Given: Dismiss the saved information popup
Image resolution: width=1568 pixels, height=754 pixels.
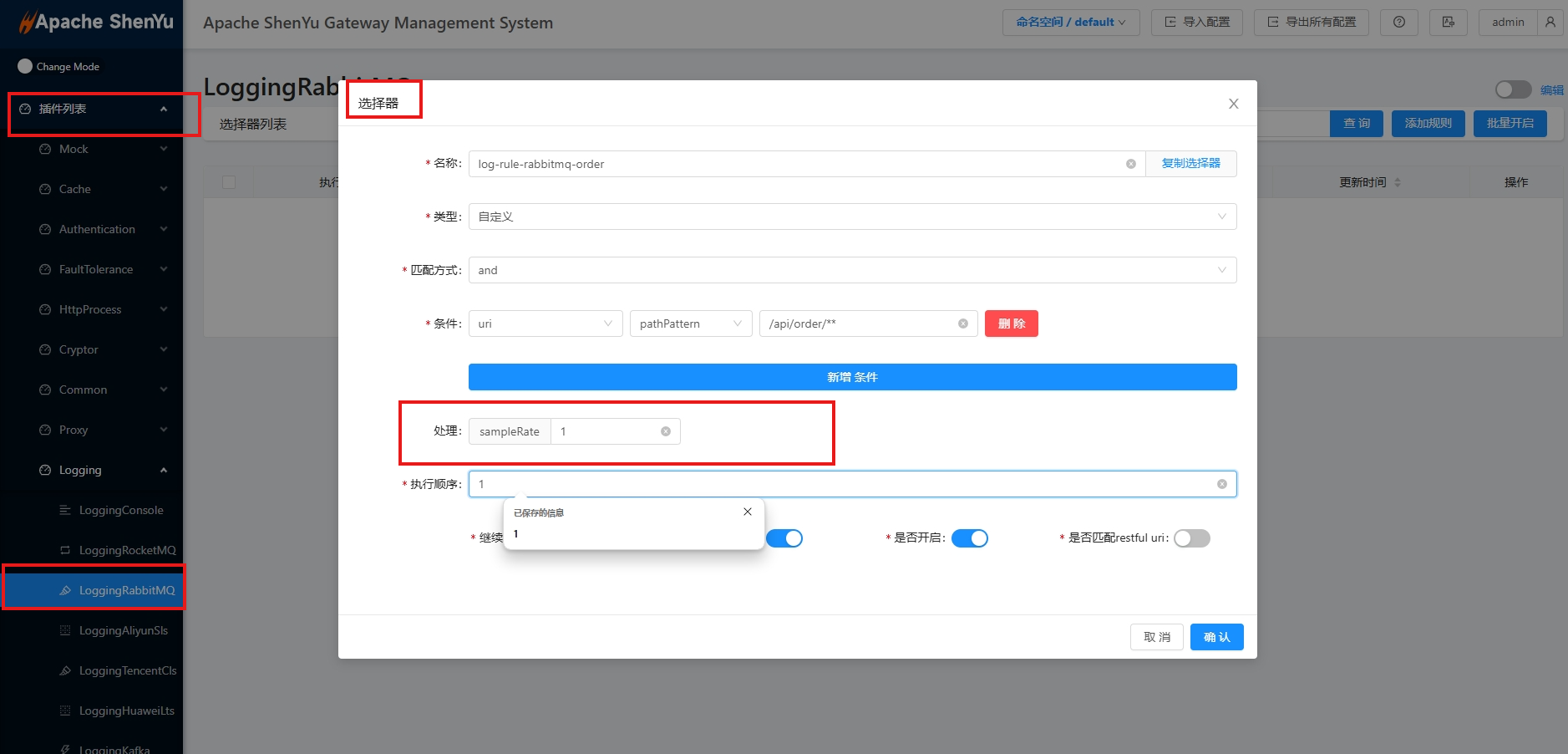Looking at the screenshot, I should pyautogui.click(x=748, y=512).
